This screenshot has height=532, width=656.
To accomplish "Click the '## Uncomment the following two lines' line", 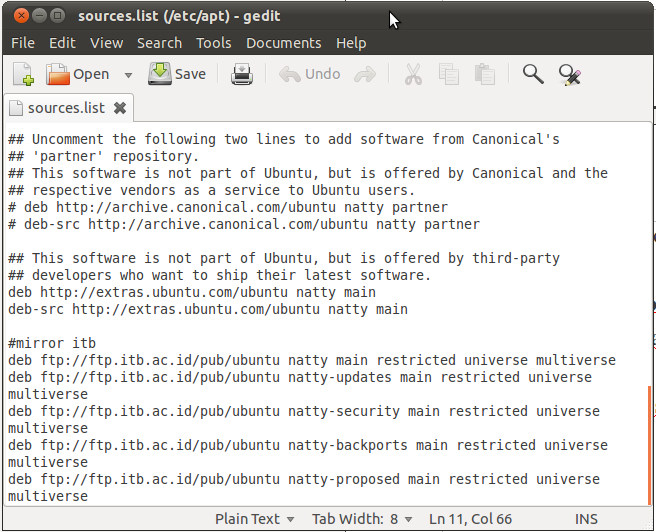I will 284,139.
